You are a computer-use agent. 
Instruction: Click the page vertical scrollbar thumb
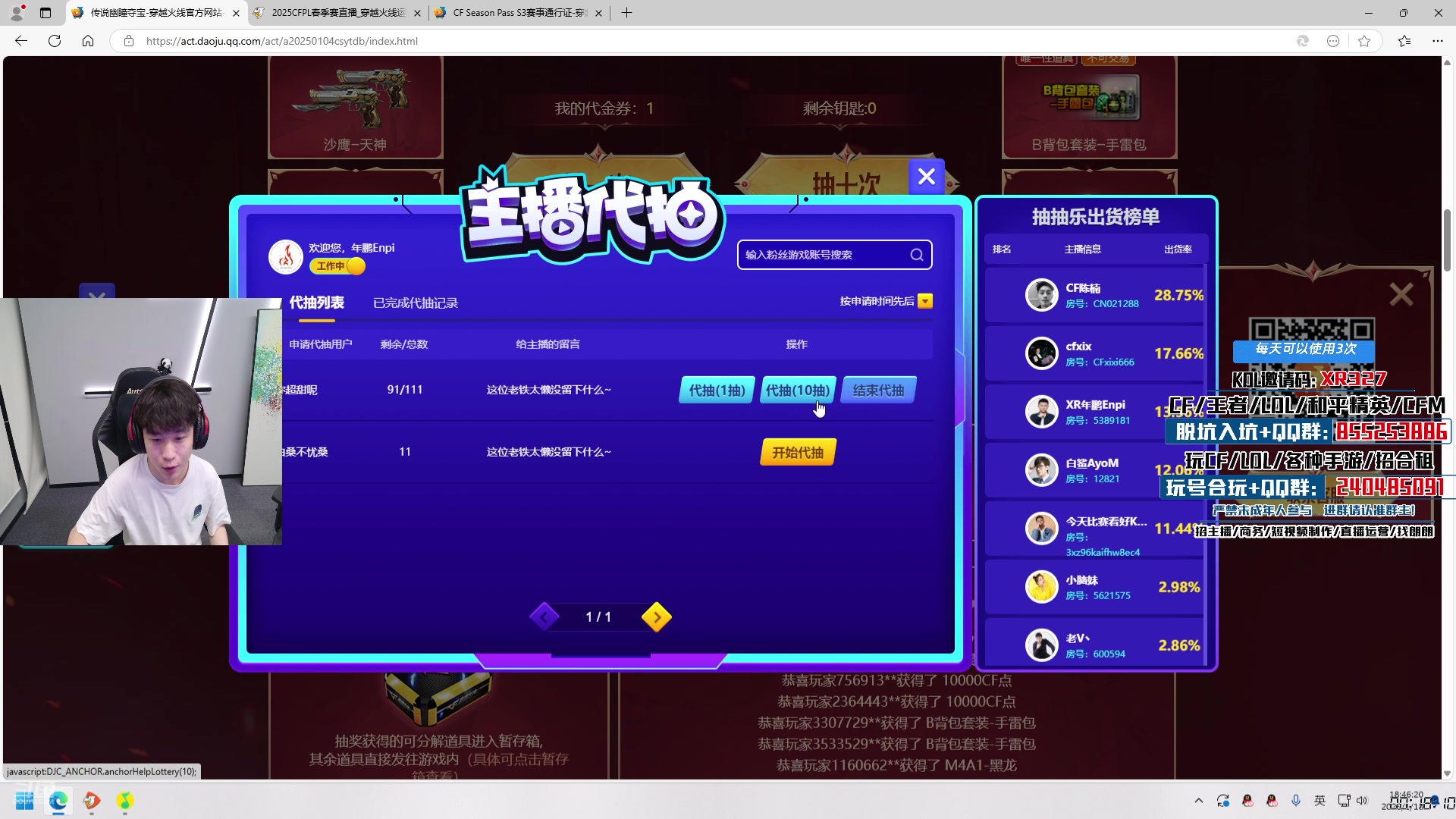point(1447,239)
